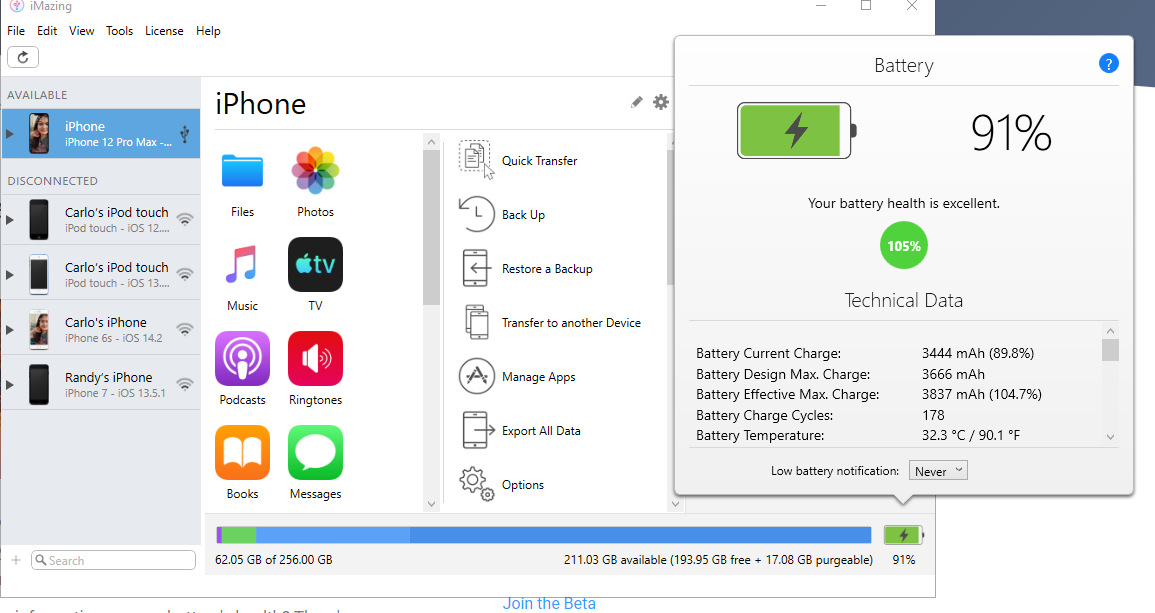This screenshot has height=613, width=1155.
Task: Click Technical Data scroll down arrow
Action: coord(1110,437)
